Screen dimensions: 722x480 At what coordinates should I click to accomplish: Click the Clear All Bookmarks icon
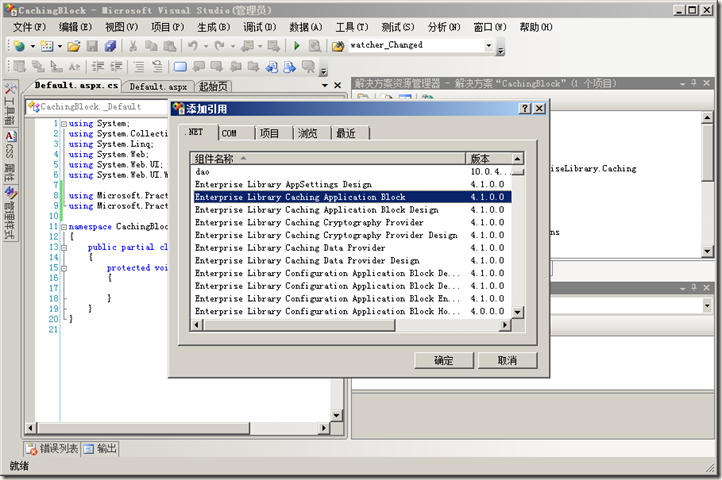(308, 67)
